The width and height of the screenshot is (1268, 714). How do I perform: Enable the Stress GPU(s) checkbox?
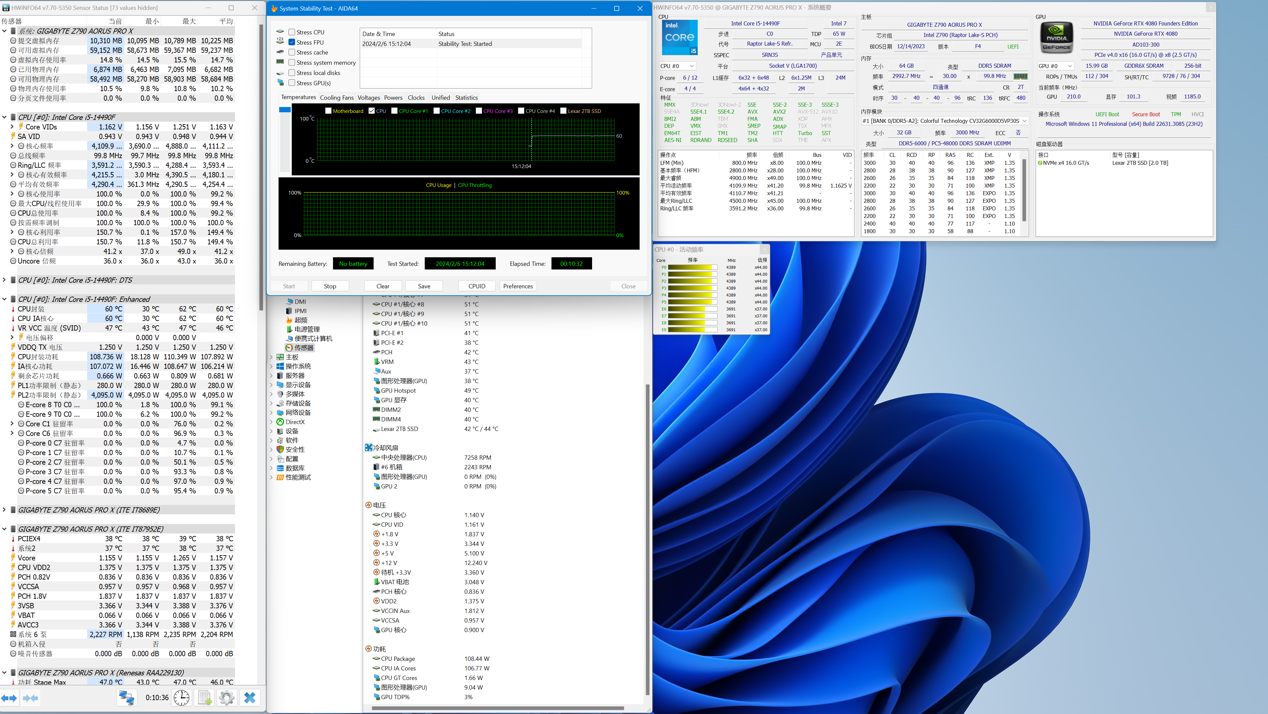tap(292, 83)
